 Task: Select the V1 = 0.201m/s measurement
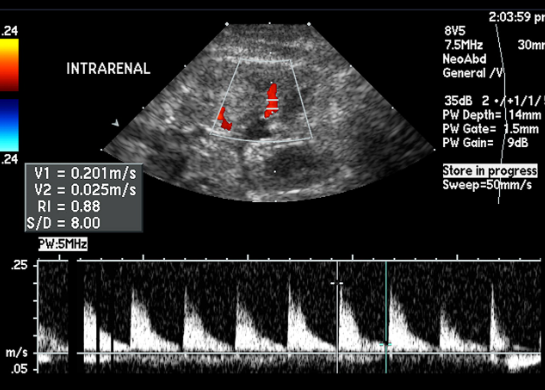click(x=85, y=173)
